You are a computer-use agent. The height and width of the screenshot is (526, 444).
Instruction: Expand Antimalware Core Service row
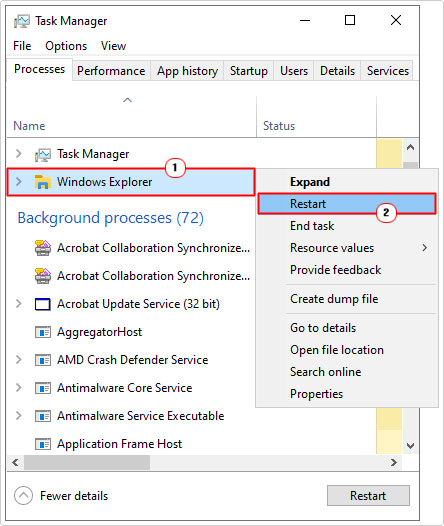pyautogui.click(x=19, y=388)
